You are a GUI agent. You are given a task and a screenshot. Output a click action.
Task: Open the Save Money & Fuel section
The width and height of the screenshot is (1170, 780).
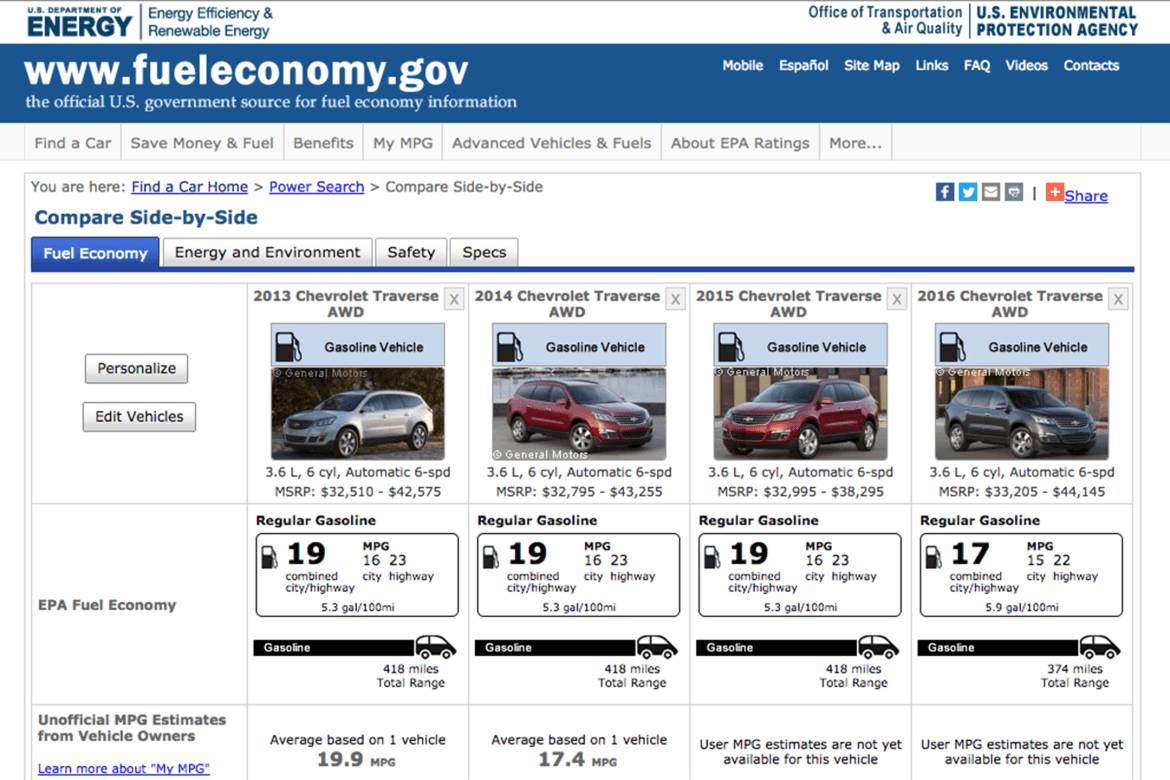tap(202, 142)
